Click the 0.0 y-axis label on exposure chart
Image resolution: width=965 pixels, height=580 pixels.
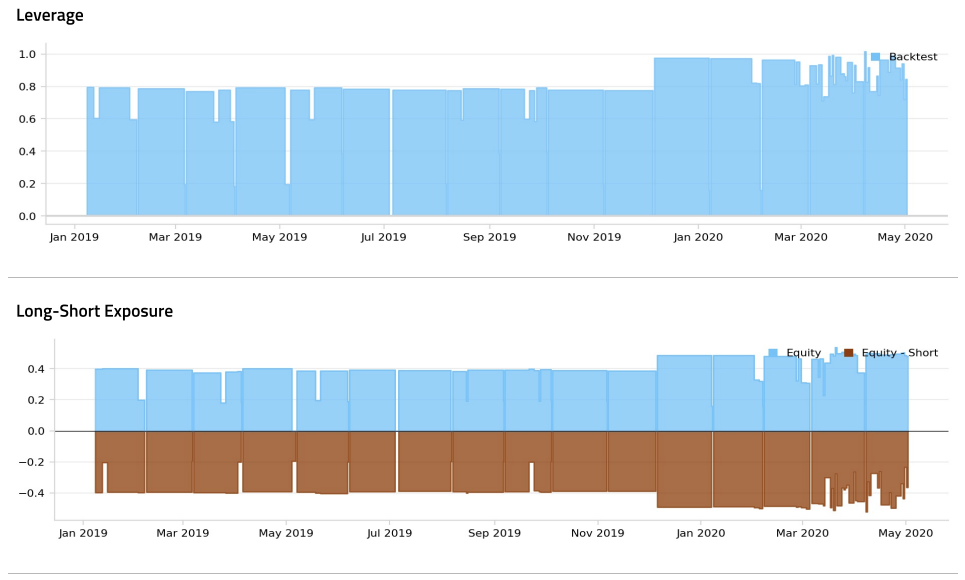click(x=35, y=431)
